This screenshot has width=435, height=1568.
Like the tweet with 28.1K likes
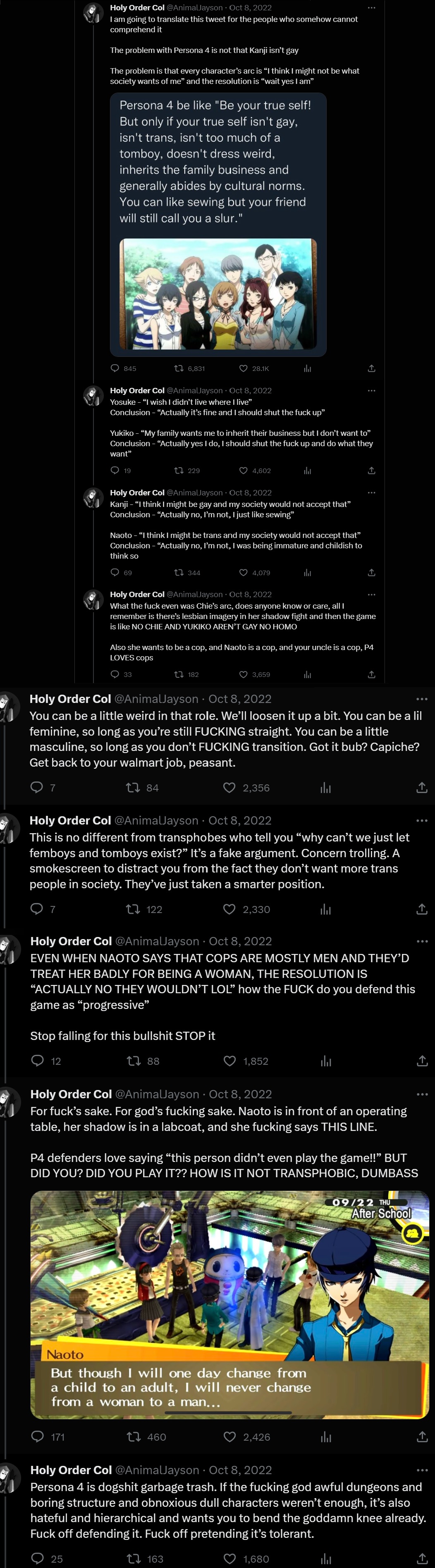pyautogui.click(x=244, y=368)
